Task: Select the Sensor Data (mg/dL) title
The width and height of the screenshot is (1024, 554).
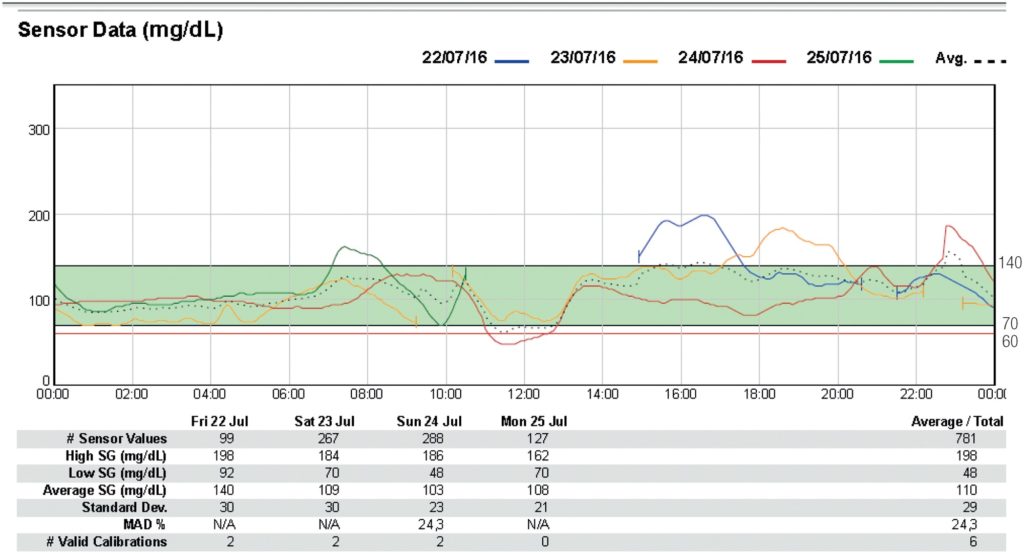Action: pyautogui.click(x=120, y=30)
